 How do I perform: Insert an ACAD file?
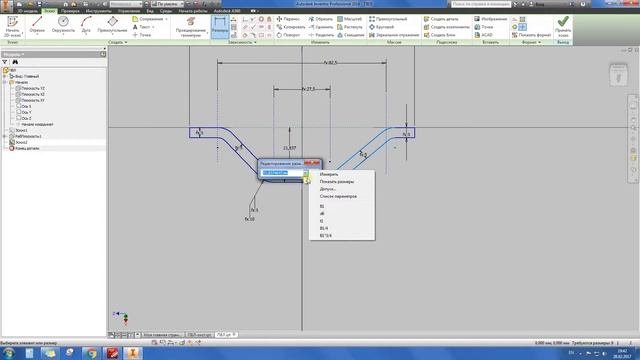pos(483,35)
